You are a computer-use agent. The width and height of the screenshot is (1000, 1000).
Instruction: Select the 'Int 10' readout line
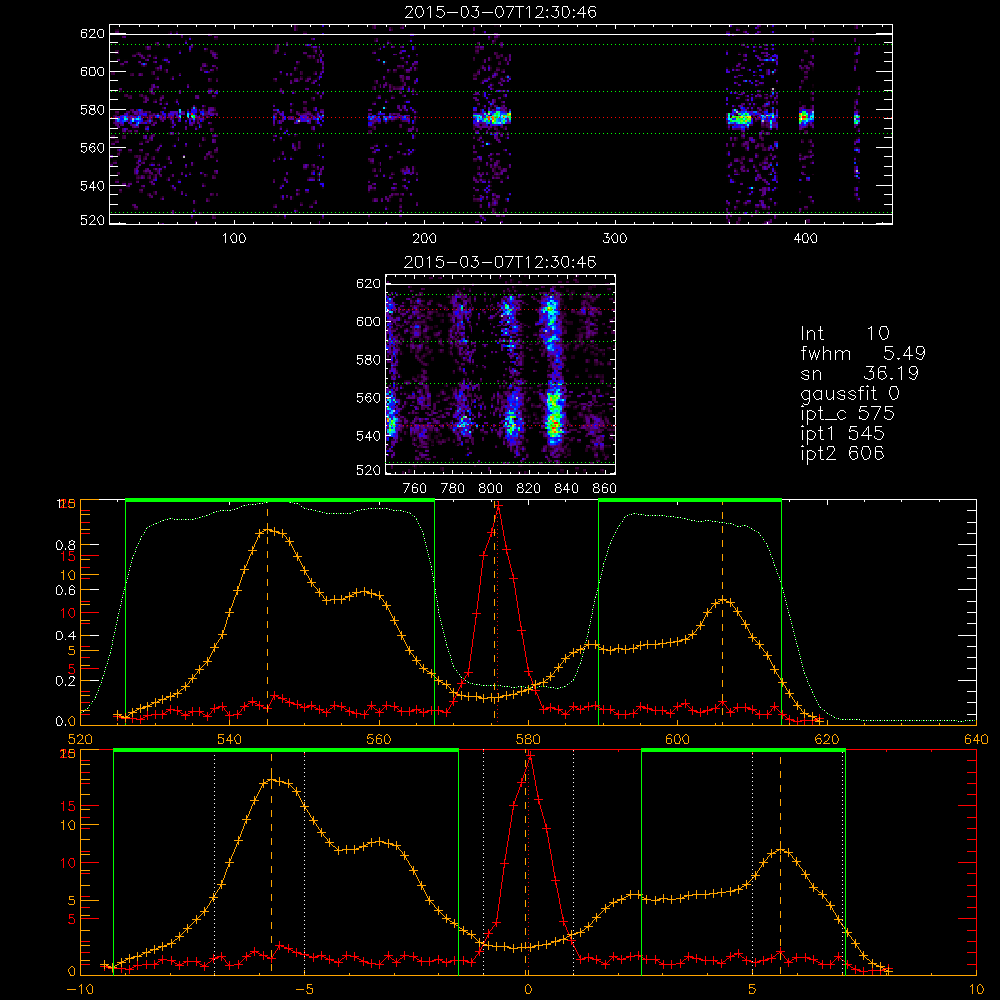coord(845,333)
